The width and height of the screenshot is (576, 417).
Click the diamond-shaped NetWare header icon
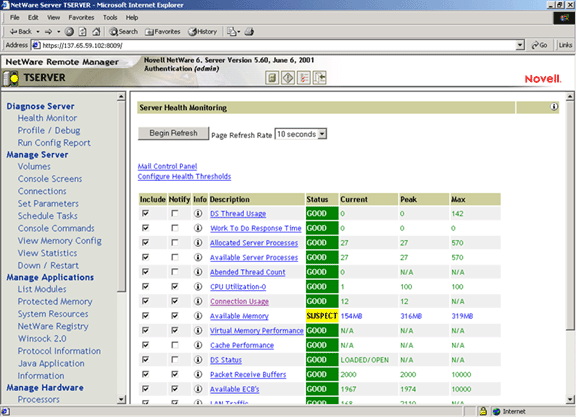pyautogui.click(x=288, y=78)
